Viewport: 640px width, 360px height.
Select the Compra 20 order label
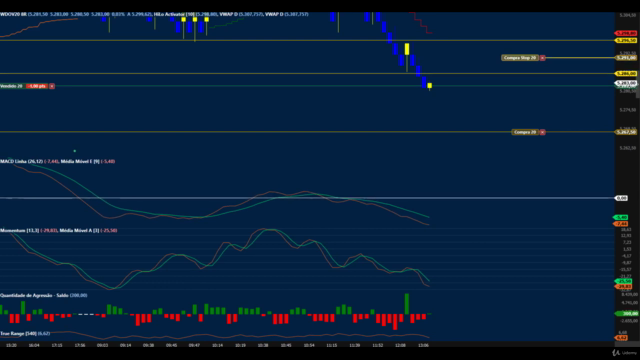(525, 132)
